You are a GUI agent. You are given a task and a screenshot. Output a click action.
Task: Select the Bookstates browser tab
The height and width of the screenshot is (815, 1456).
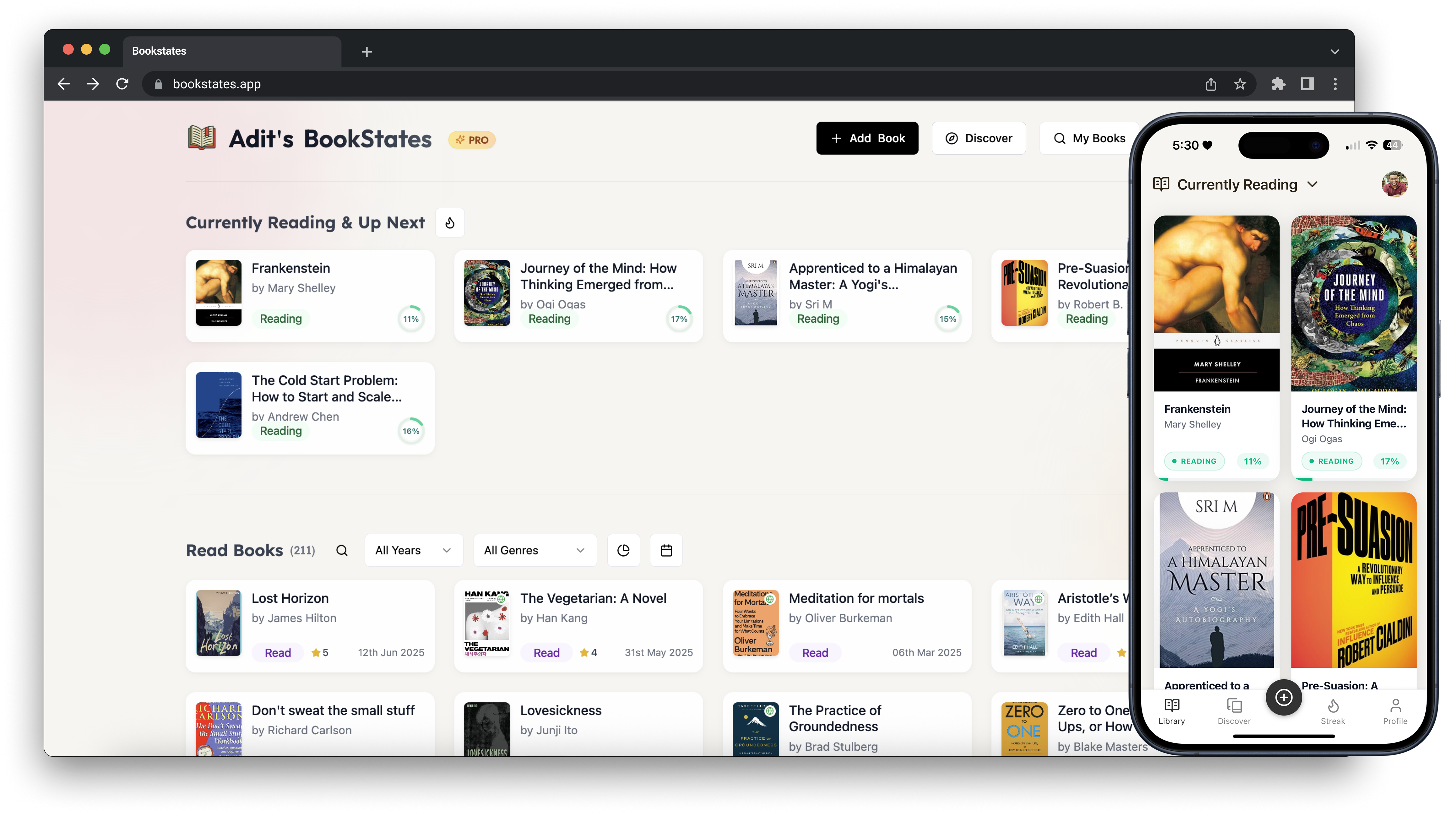[x=232, y=51]
